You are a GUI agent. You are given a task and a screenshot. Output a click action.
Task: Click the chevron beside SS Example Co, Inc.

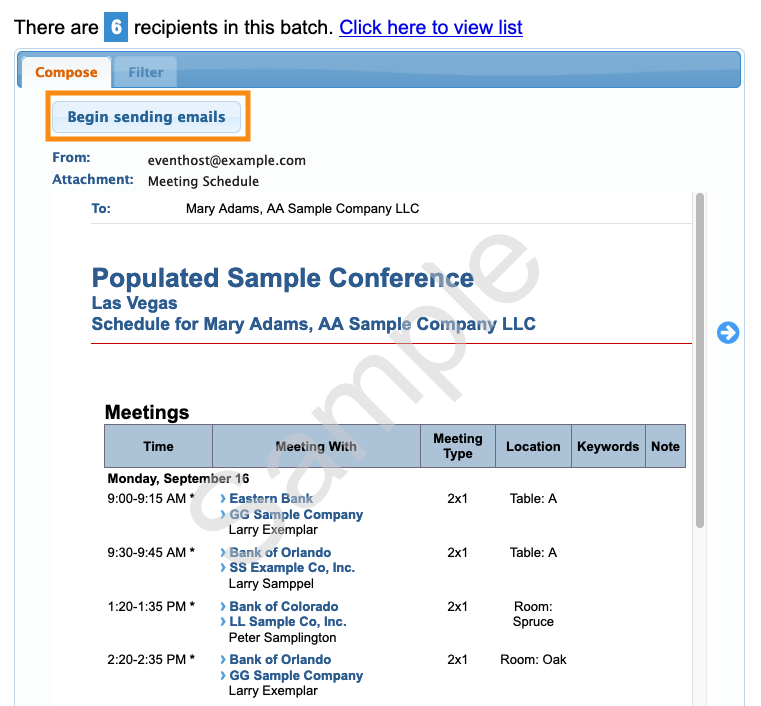pos(223,568)
